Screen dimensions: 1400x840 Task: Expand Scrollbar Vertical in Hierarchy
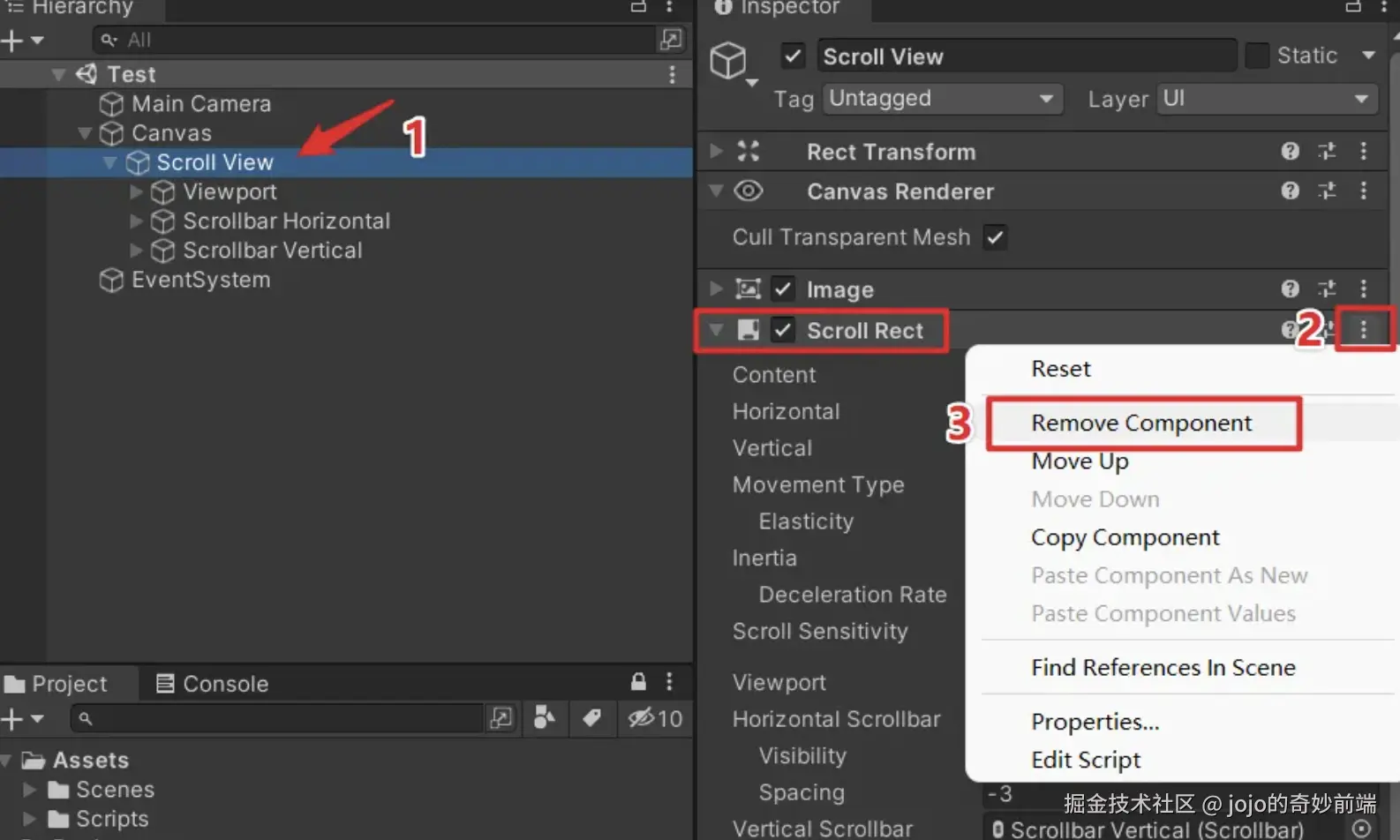(136, 251)
